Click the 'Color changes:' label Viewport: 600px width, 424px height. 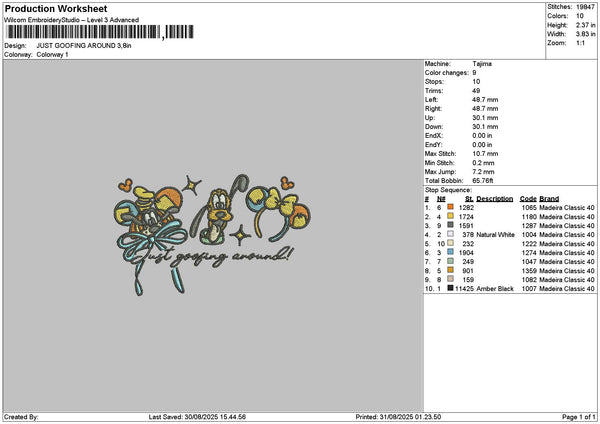(447, 73)
